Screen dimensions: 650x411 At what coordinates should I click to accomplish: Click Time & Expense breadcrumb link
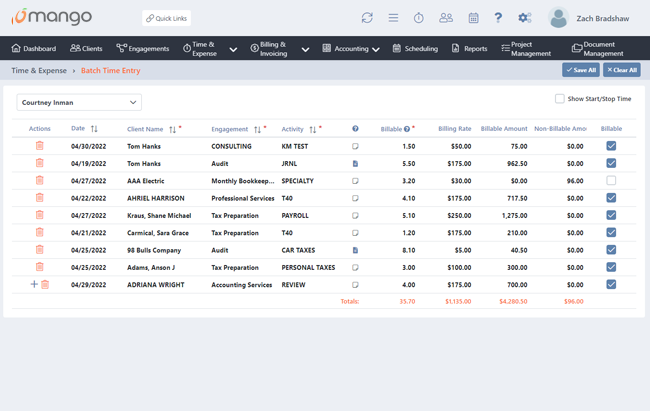tap(39, 71)
